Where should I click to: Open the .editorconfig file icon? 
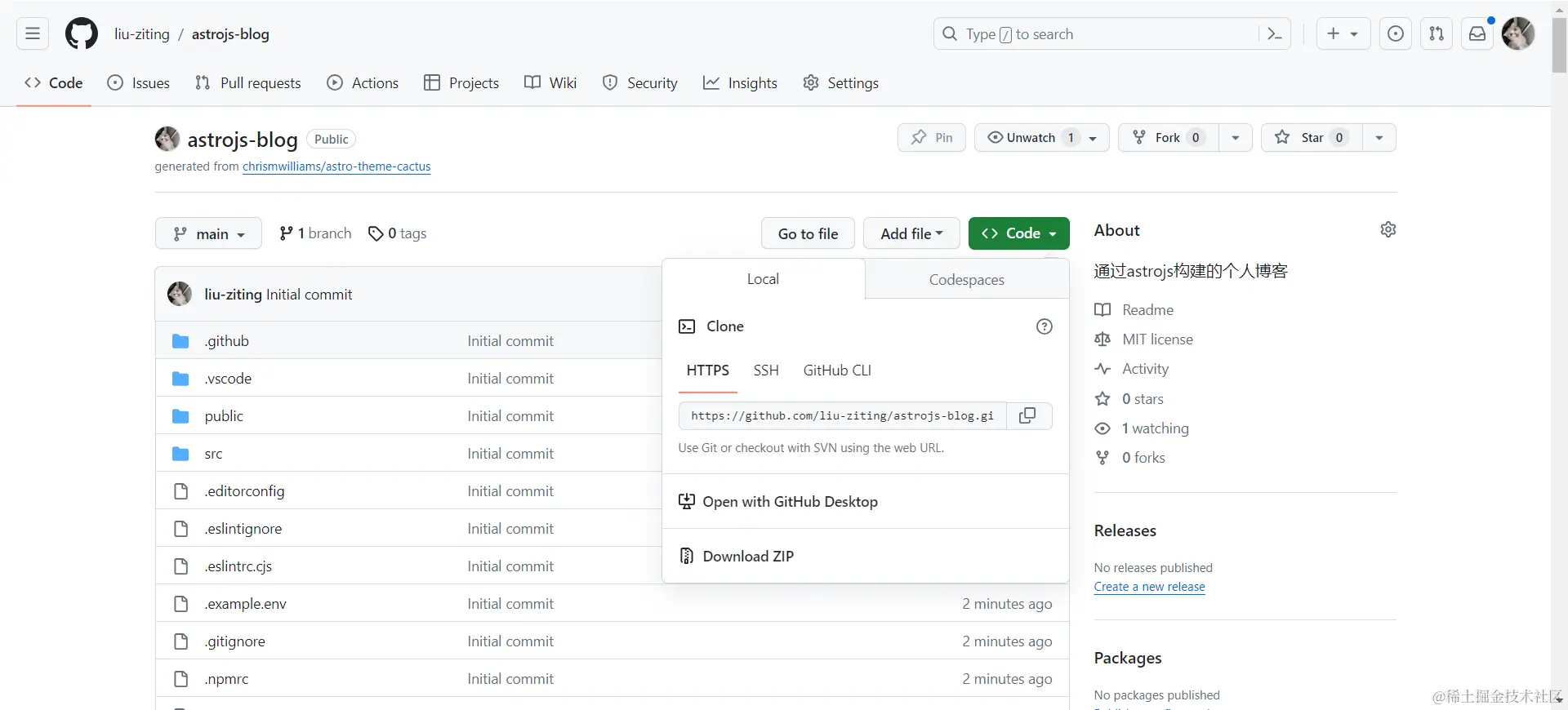tap(180, 491)
